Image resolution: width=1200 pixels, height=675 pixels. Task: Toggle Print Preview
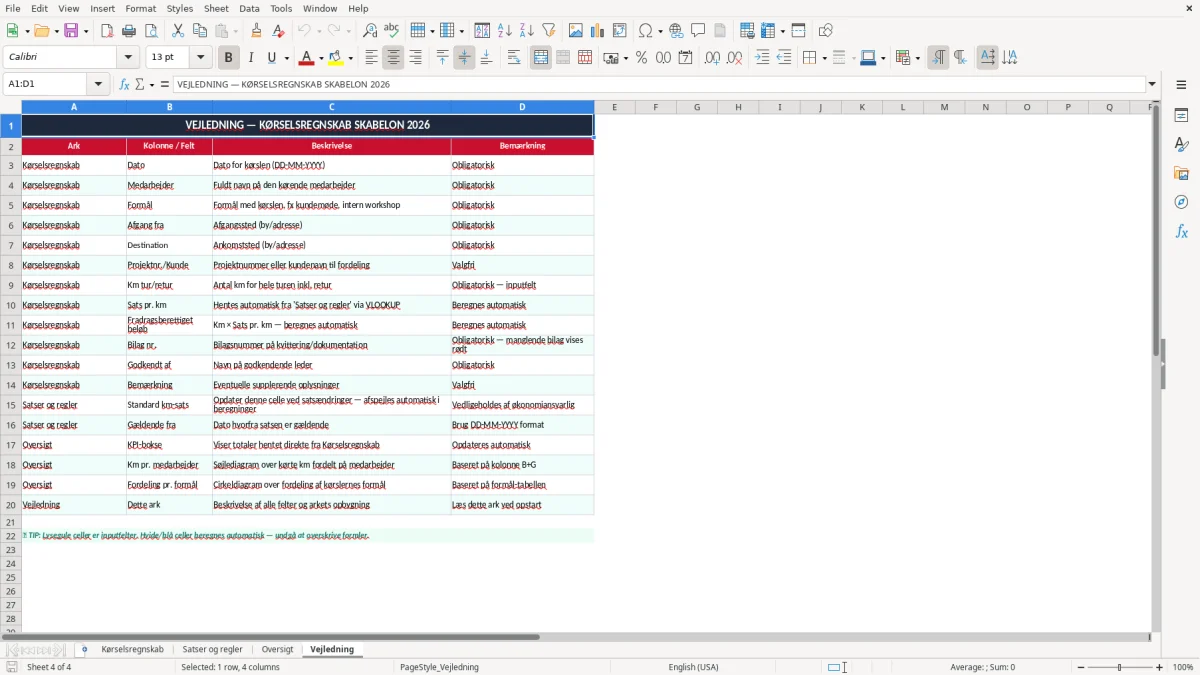click(151, 31)
